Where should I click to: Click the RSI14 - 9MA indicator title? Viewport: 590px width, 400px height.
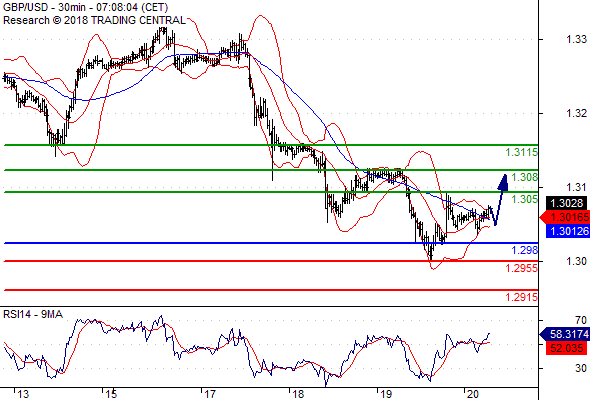pyautogui.click(x=33, y=314)
